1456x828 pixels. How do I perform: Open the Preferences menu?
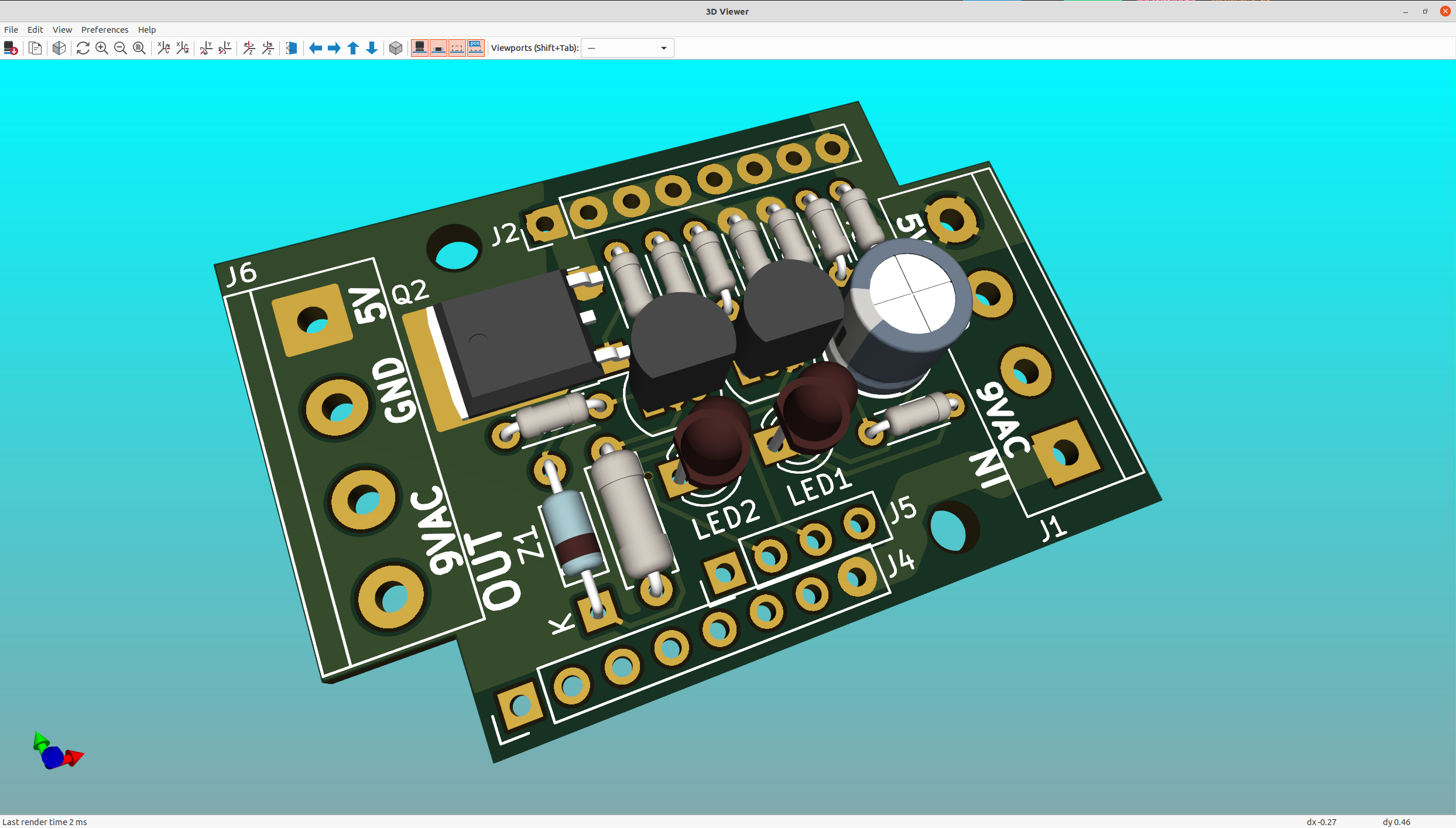(x=105, y=30)
